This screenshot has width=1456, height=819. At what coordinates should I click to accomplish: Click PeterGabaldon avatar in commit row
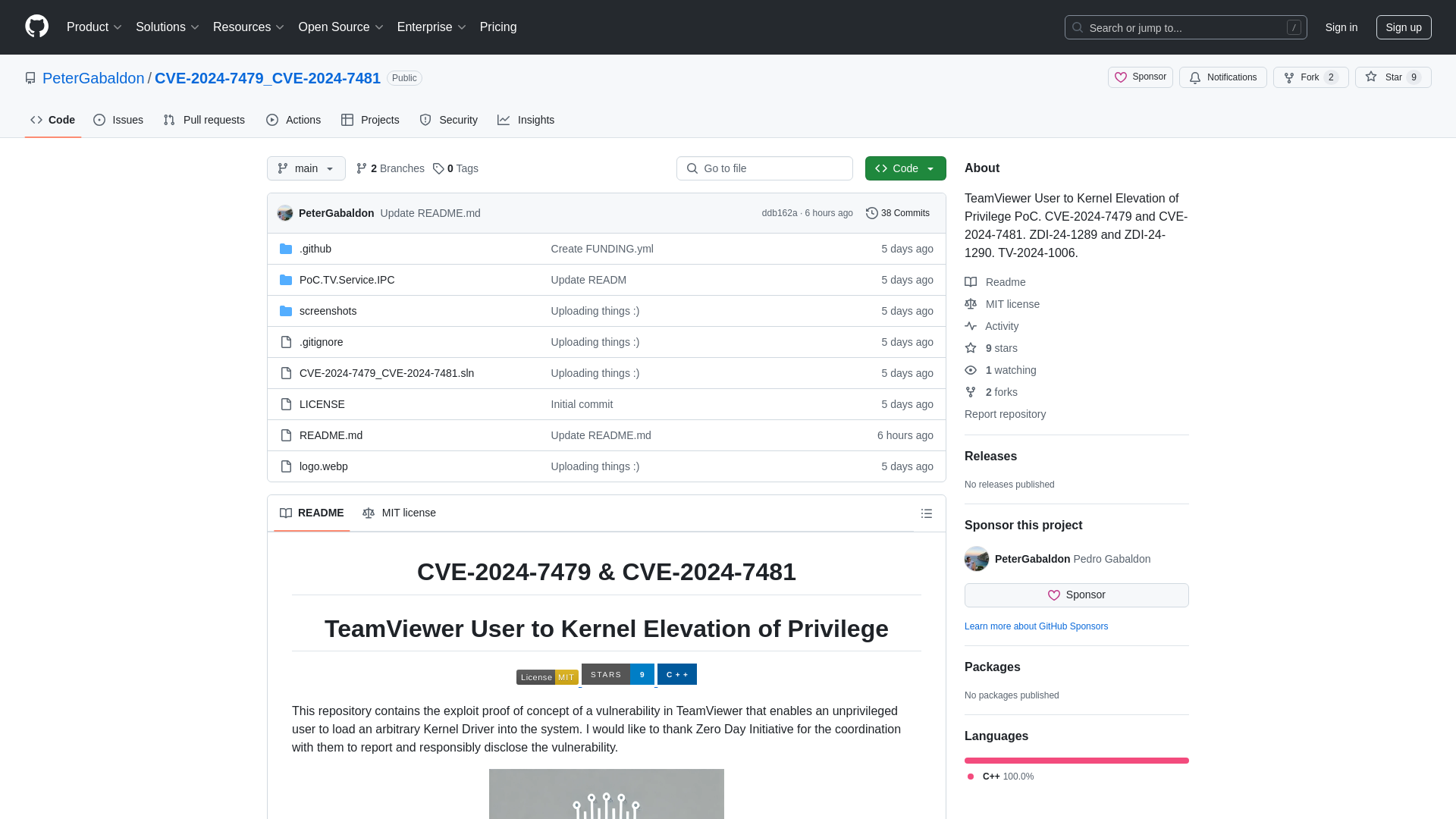(x=285, y=213)
